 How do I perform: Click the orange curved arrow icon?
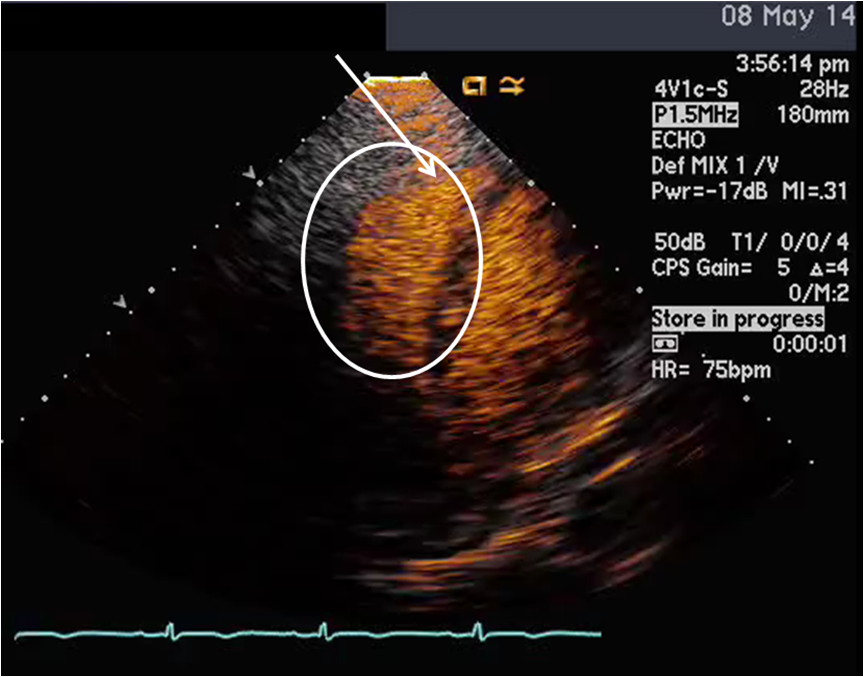coord(509,87)
